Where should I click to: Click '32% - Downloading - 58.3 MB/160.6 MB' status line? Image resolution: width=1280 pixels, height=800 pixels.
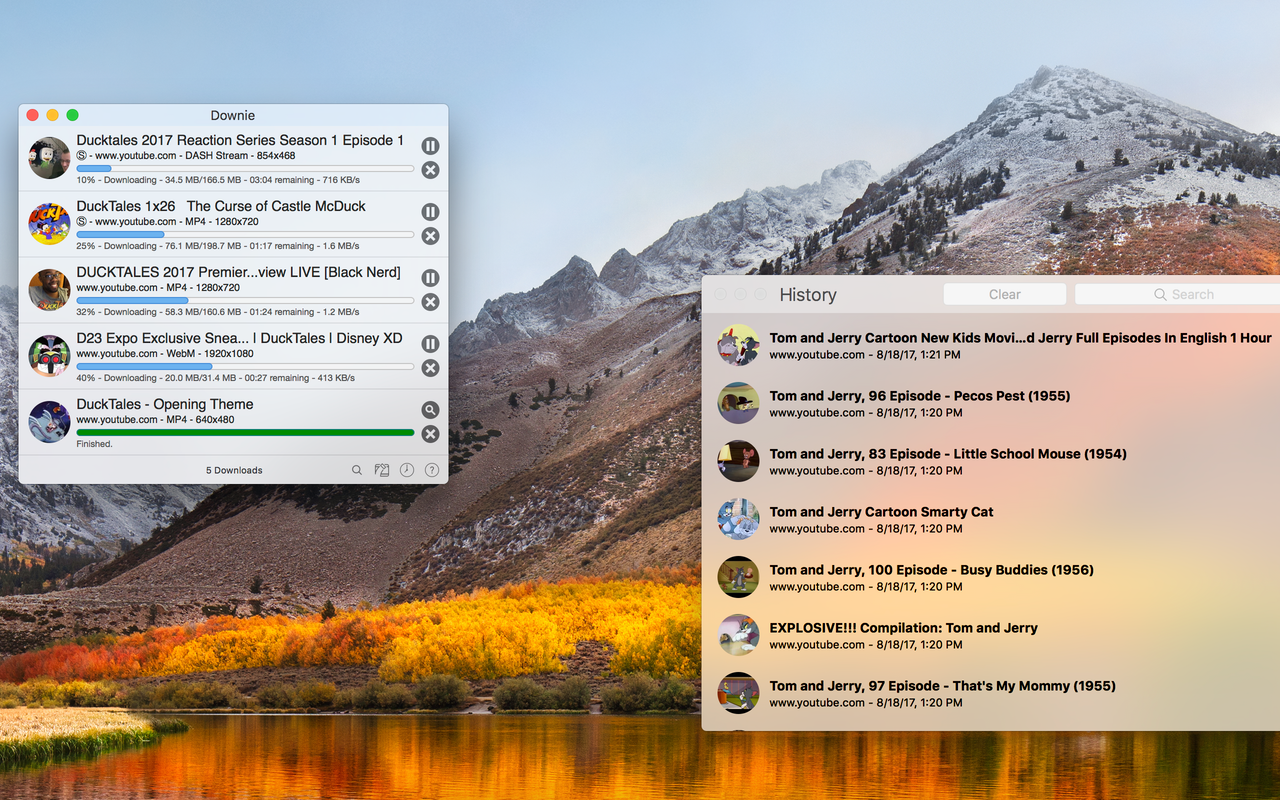point(218,312)
